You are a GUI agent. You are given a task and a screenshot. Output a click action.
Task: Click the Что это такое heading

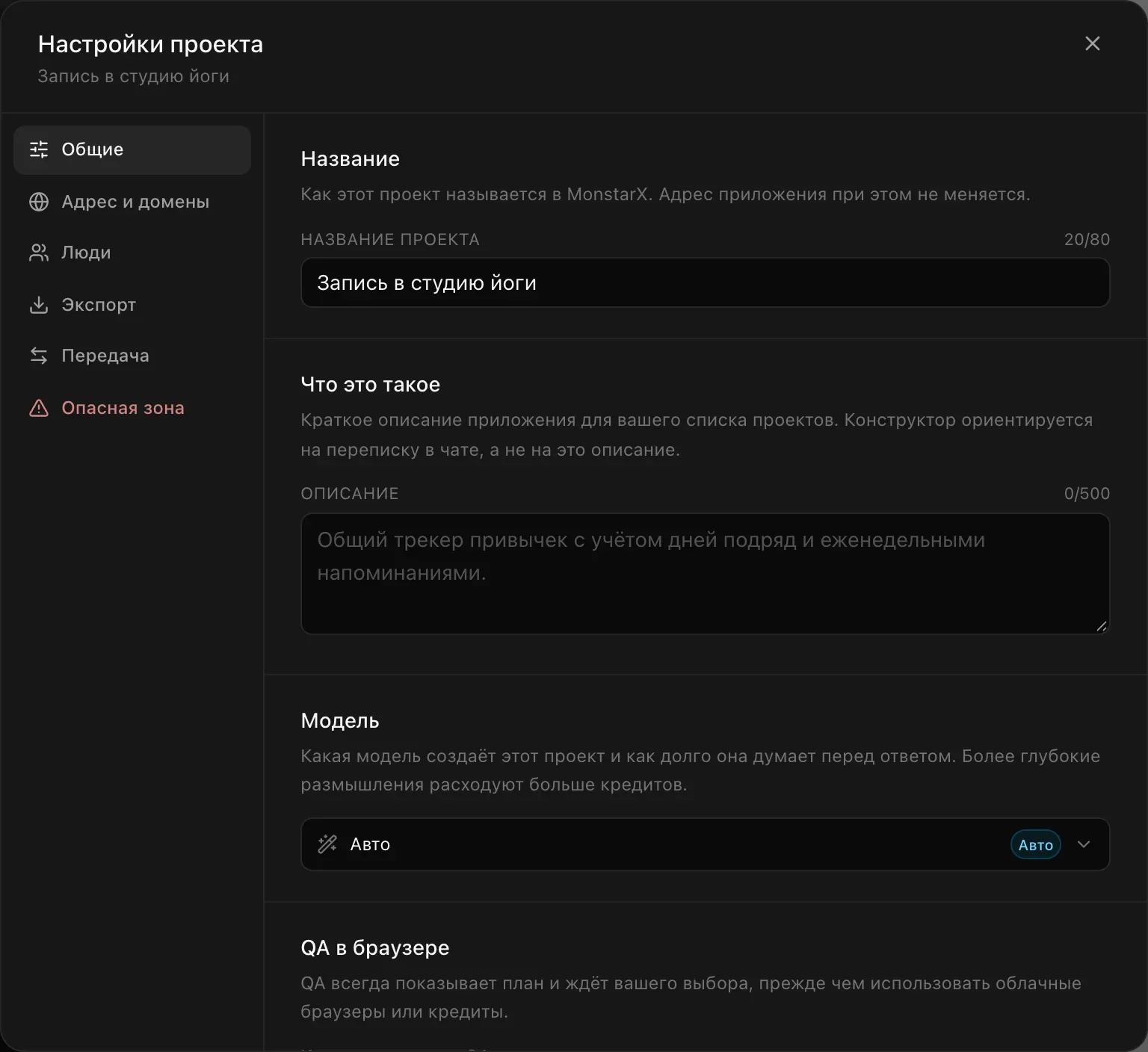point(371,384)
